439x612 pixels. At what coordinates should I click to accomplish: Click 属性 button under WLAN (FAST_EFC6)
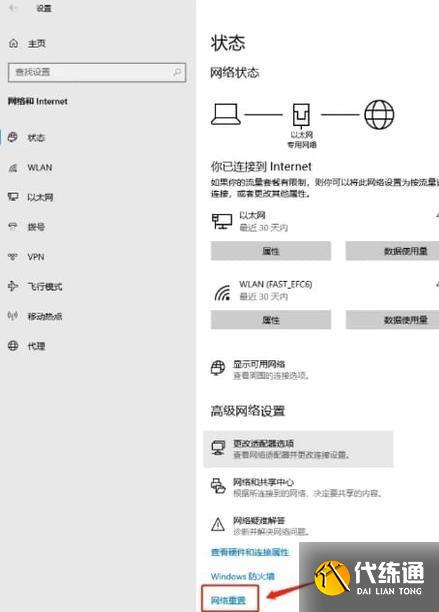click(271, 320)
